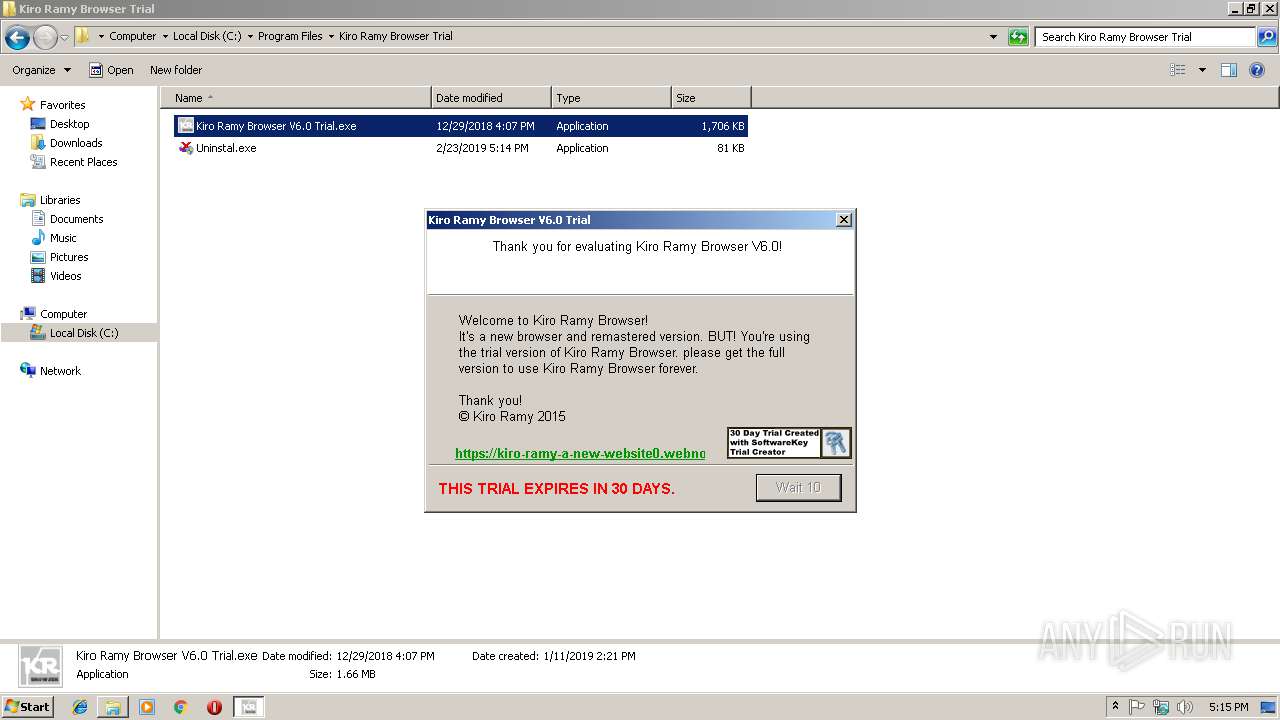Open the address bar history dropdown
The image size is (1280, 720).
pos(993,37)
